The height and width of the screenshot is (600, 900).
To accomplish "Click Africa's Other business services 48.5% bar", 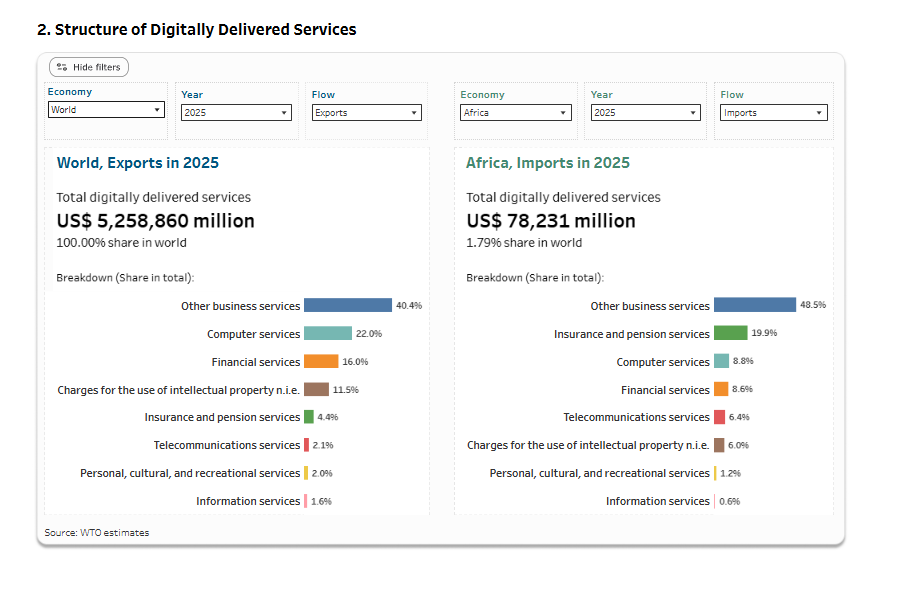I will [x=754, y=306].
